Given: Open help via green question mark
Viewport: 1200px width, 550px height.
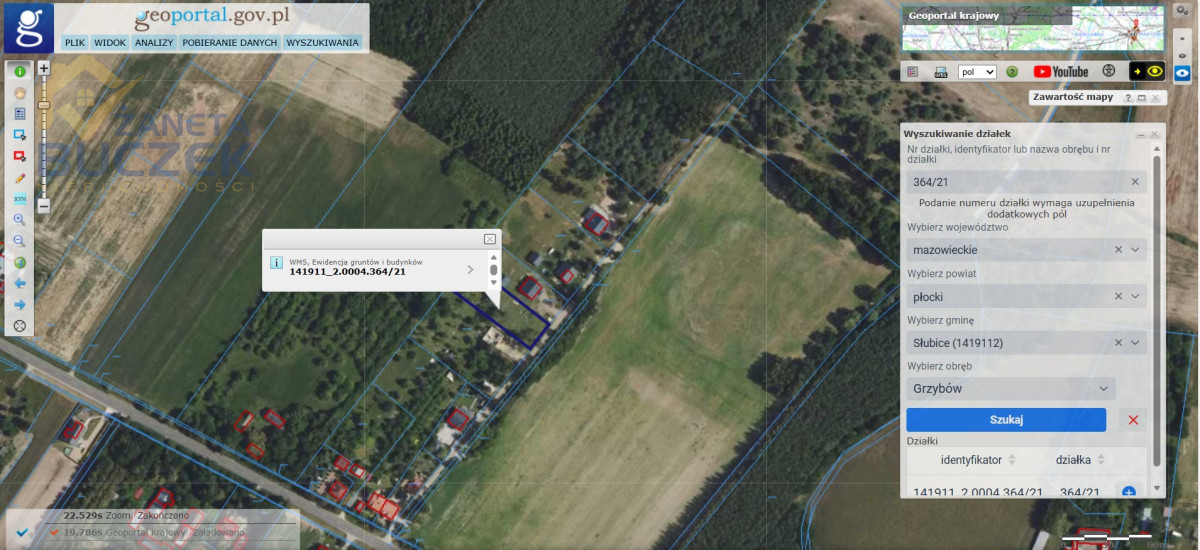Looking at the screenshot, I should pos(1012,72).
